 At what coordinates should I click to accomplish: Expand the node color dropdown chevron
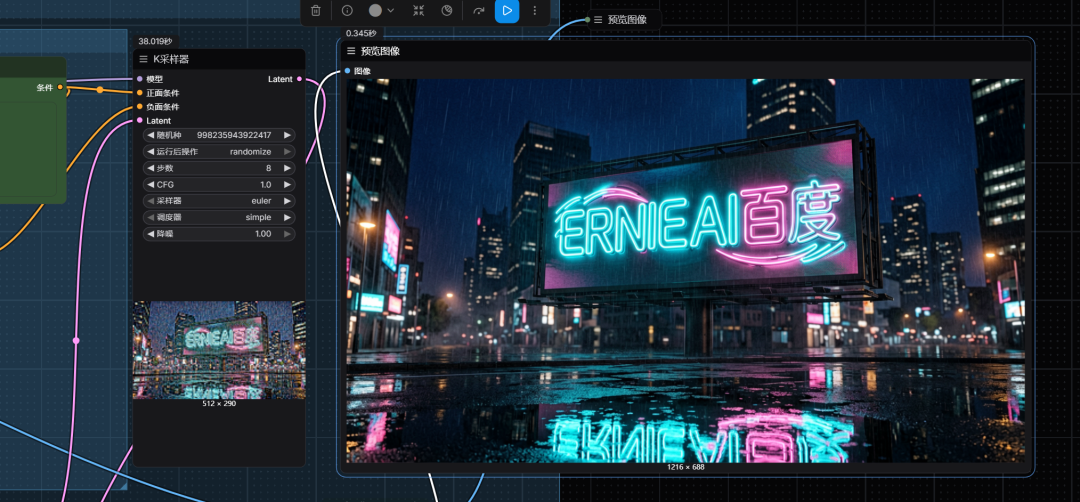pos(391,10)
